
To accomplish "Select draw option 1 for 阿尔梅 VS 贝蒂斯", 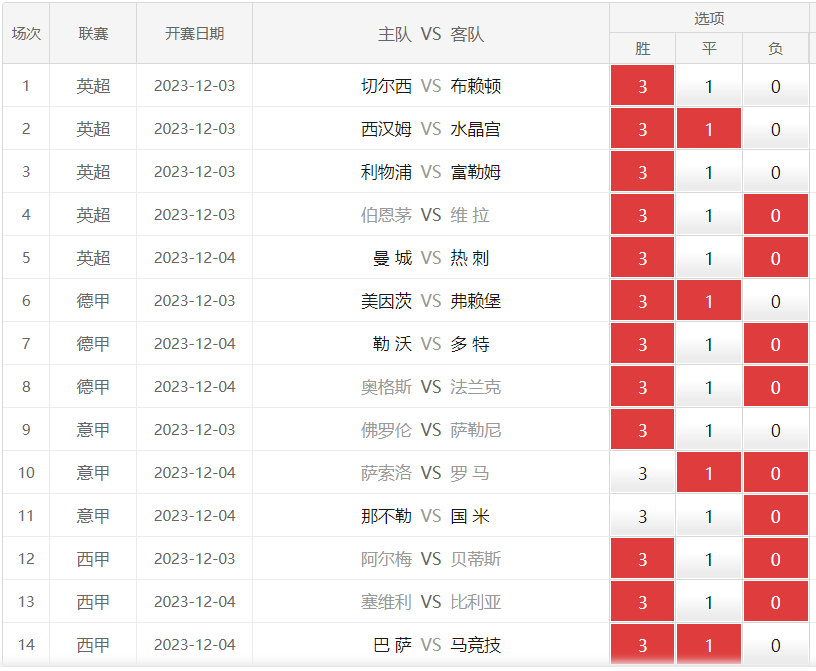I will 709,559.
